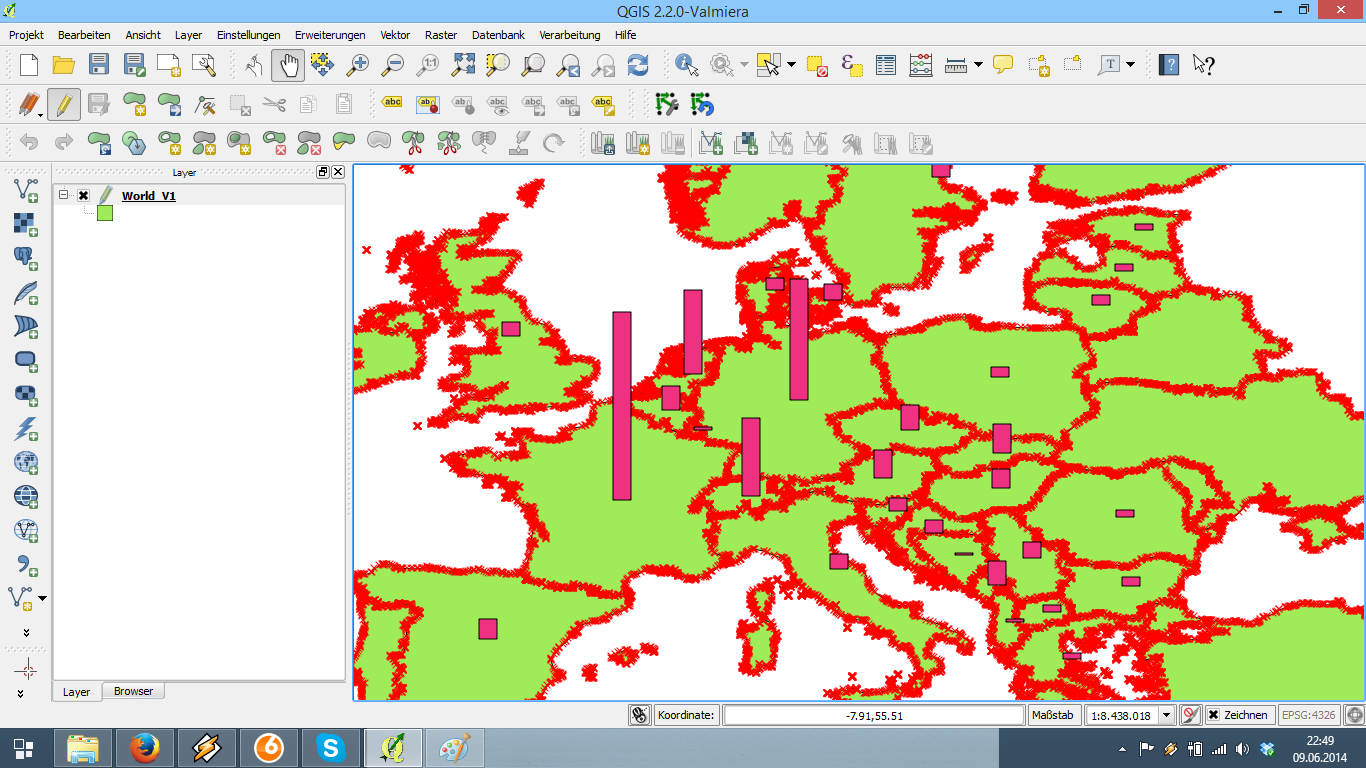Open a project using the folder icon
This screenshot has height=768, width=1366.
click(63, 65)
